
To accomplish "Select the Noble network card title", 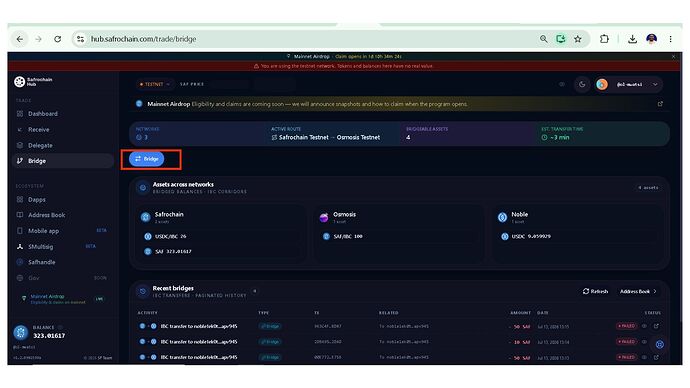I will [x=519, y=214].
